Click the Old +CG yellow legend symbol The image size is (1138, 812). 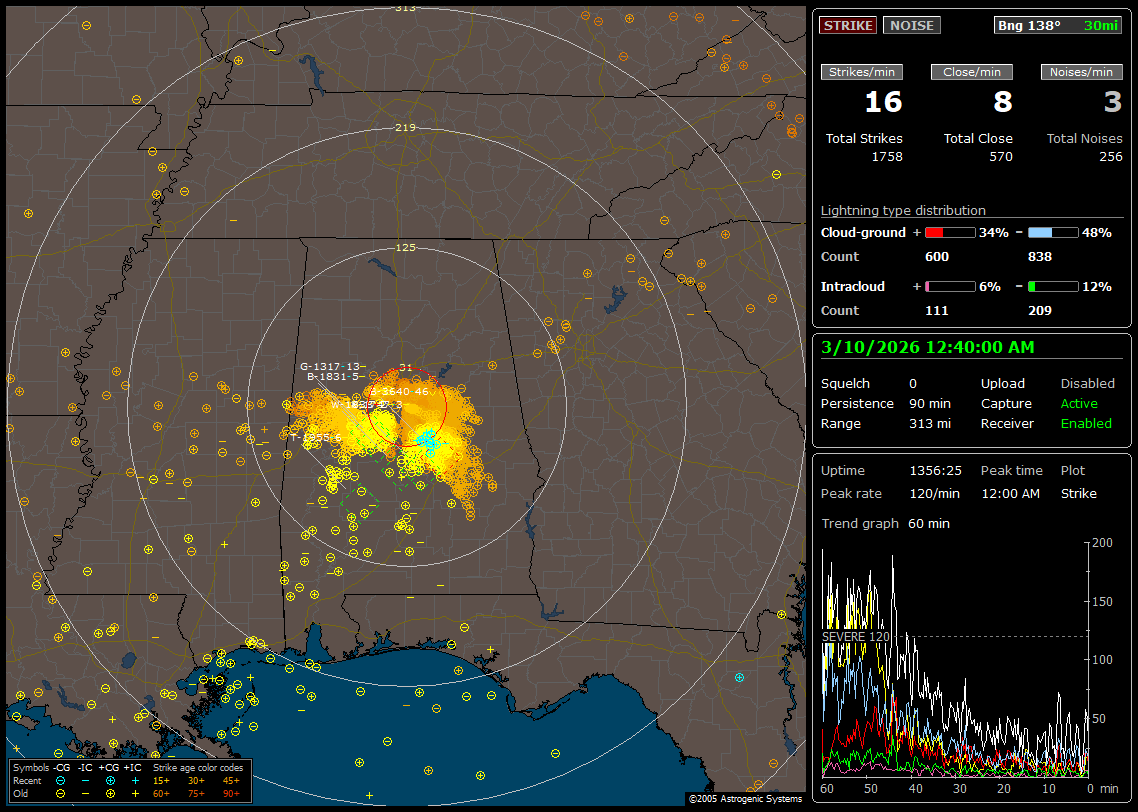[110, 793]
